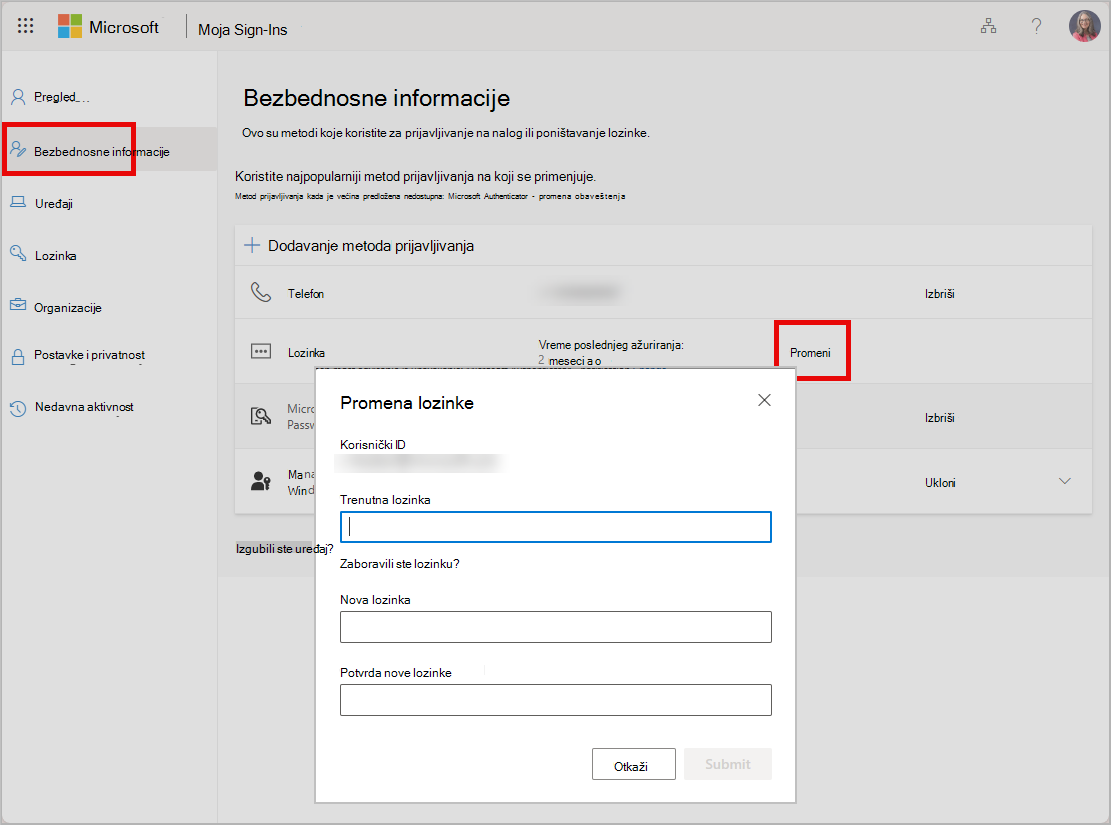
Task: Click Dodavanje metoda prijavljivanja
Action: pyautogui.click(x=371, y=246)
